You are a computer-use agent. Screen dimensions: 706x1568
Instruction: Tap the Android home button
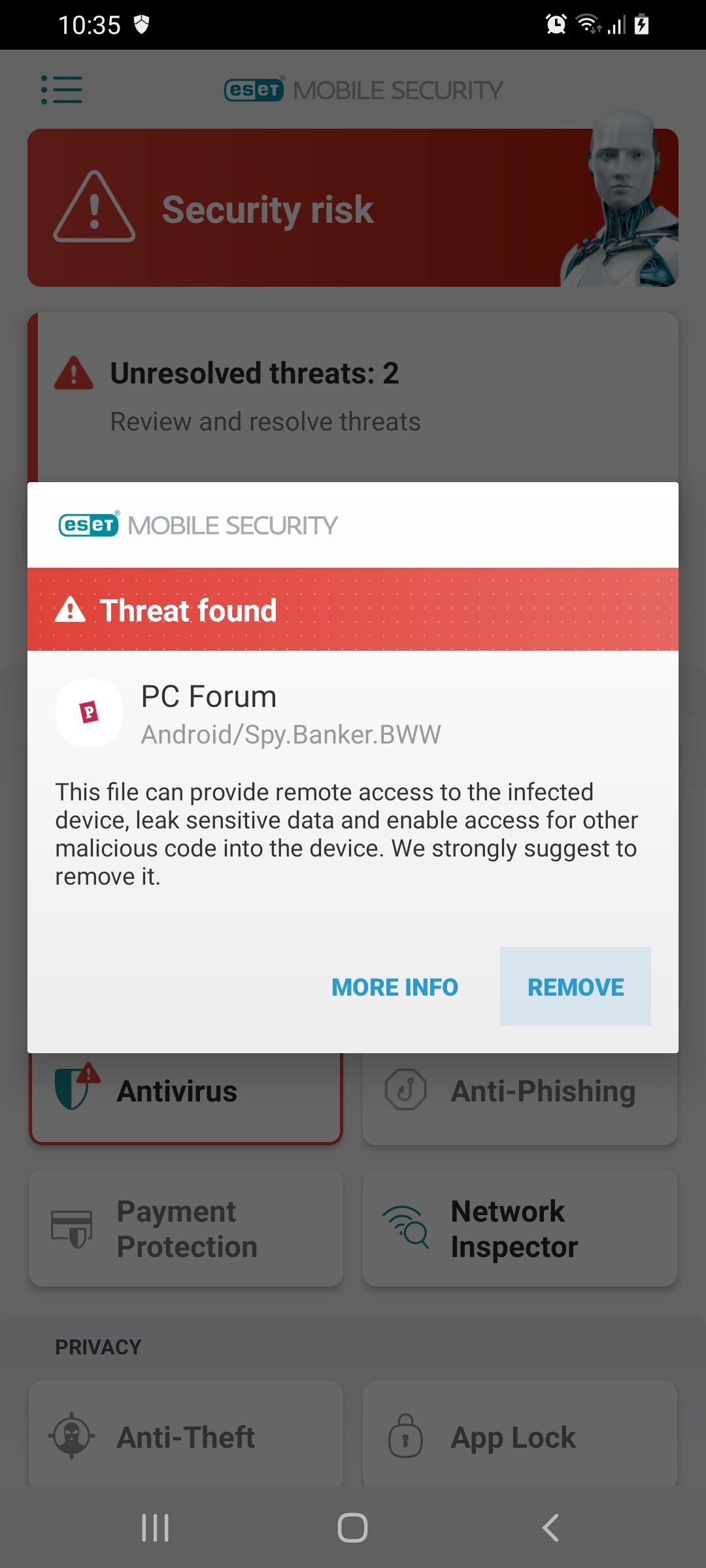coord(353,1527)
